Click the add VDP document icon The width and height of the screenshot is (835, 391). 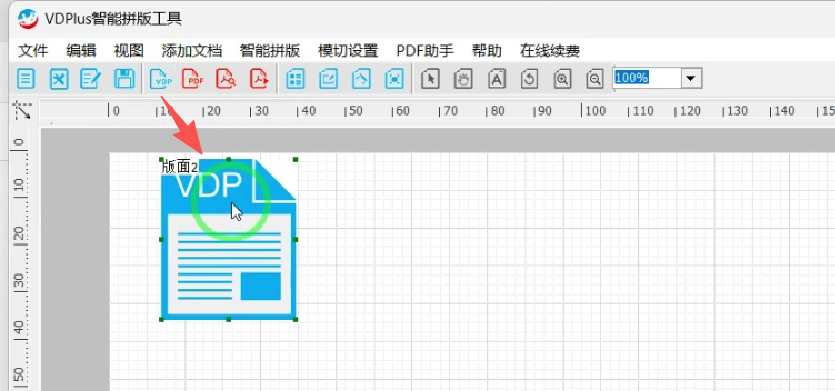point(161,79)
